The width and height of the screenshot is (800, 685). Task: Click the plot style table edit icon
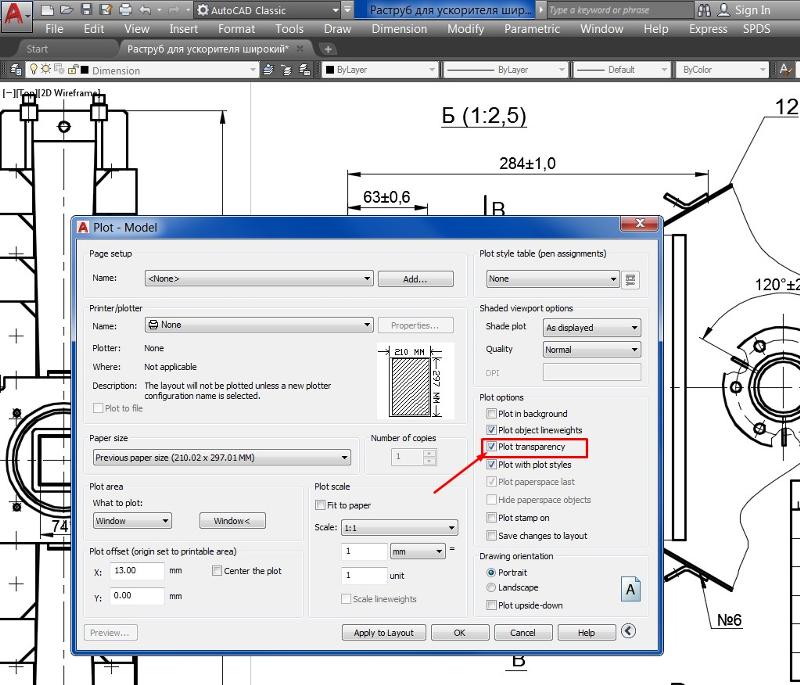631,279
